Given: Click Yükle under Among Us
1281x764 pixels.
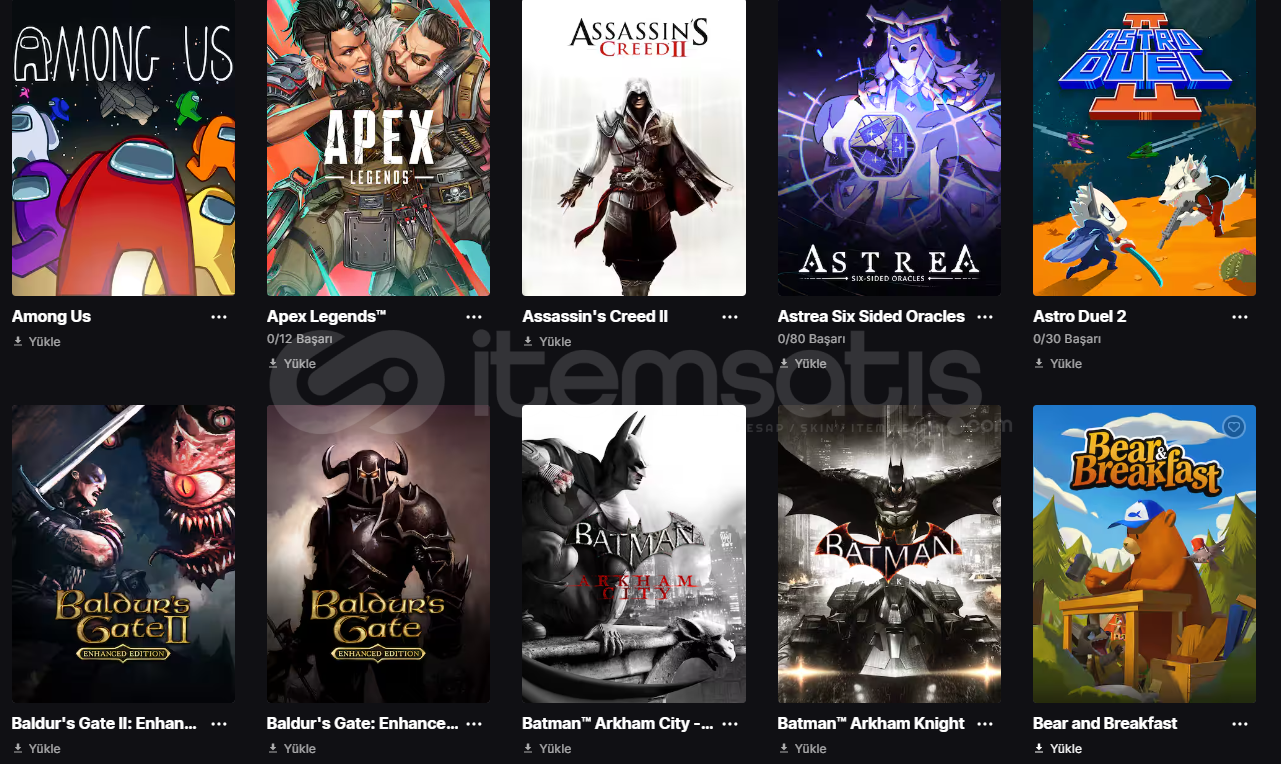Looking at the screenshot, I should tap(37, 342).
